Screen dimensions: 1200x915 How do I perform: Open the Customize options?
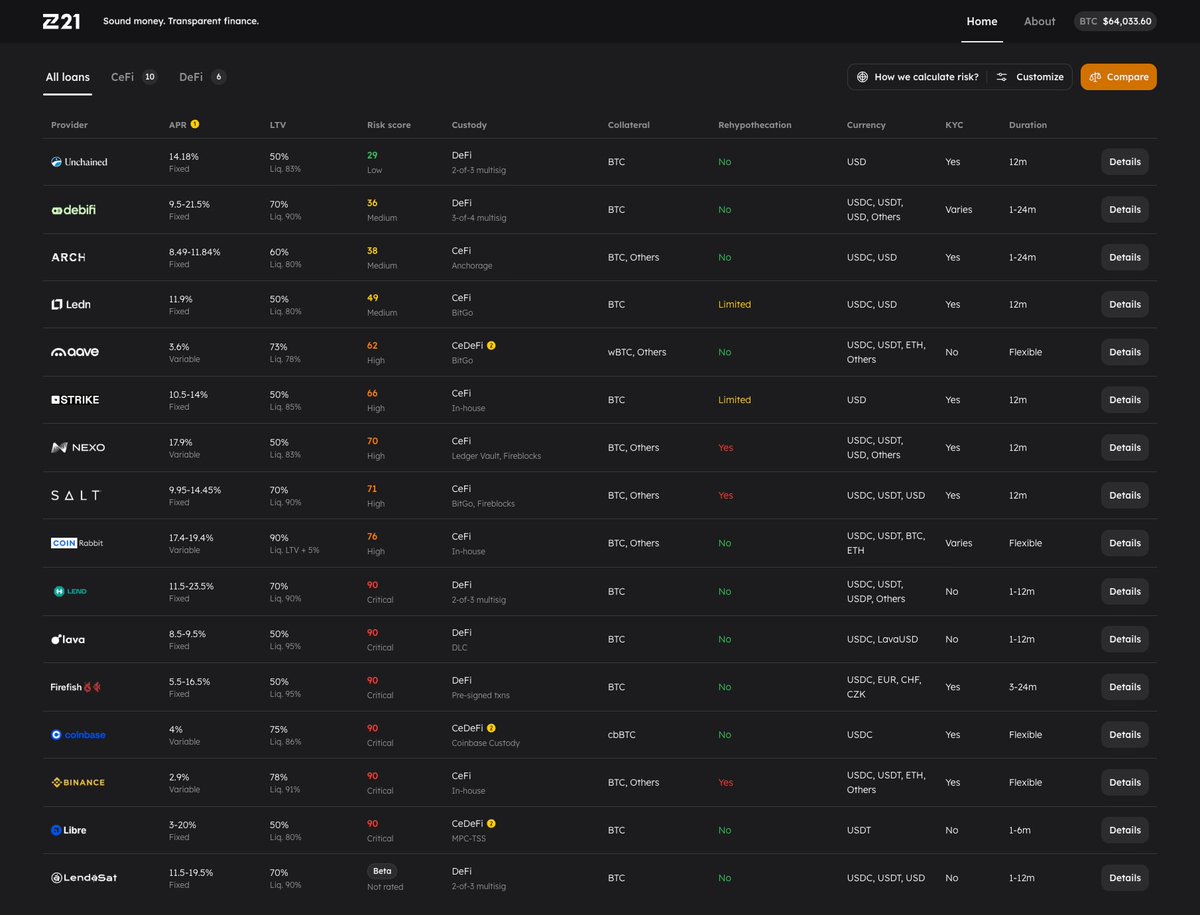tap(1030, 77)
